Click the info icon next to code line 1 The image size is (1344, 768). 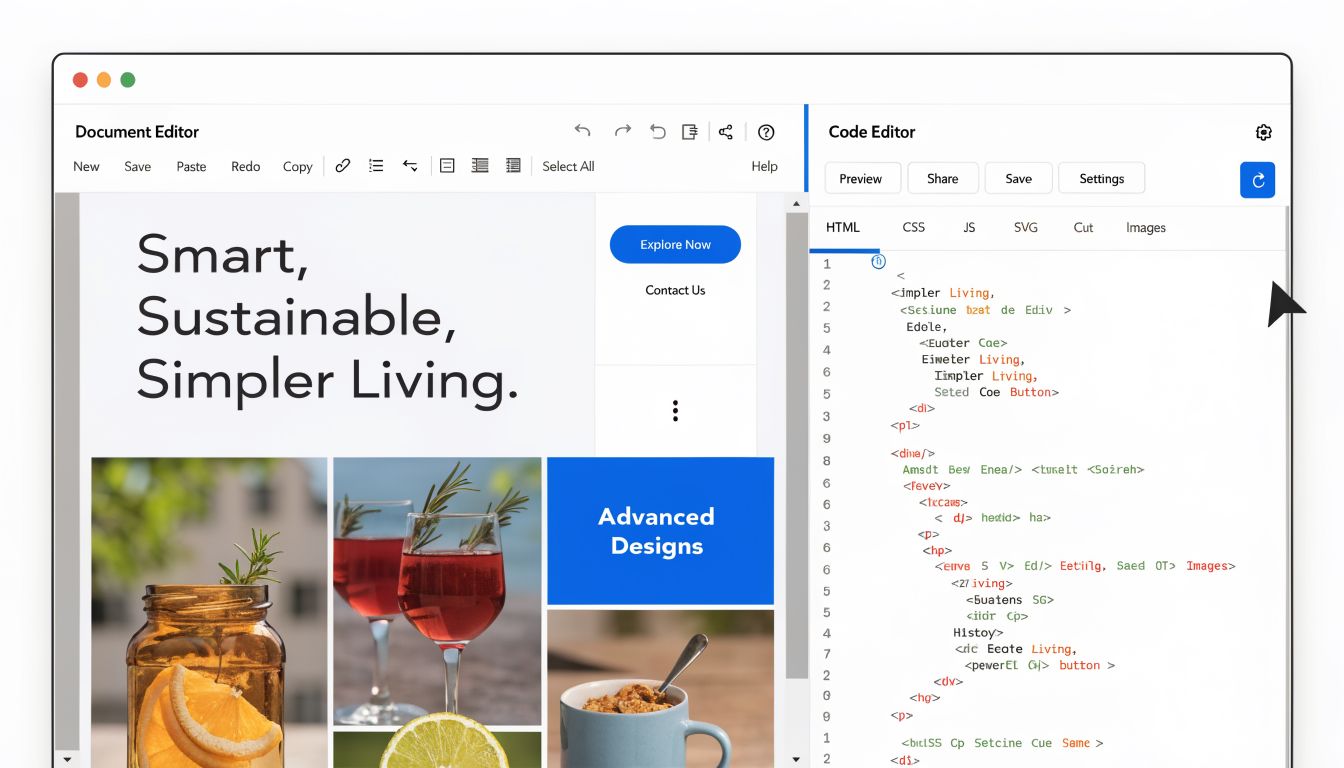878,262
